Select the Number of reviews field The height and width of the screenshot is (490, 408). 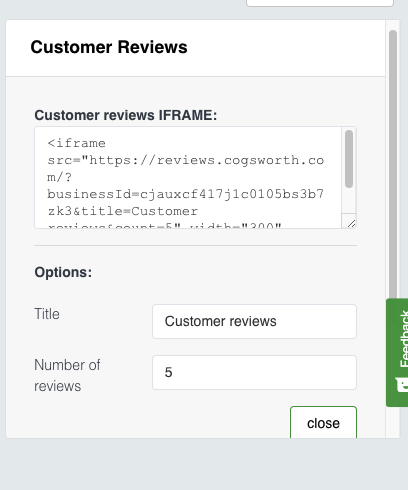254,372
